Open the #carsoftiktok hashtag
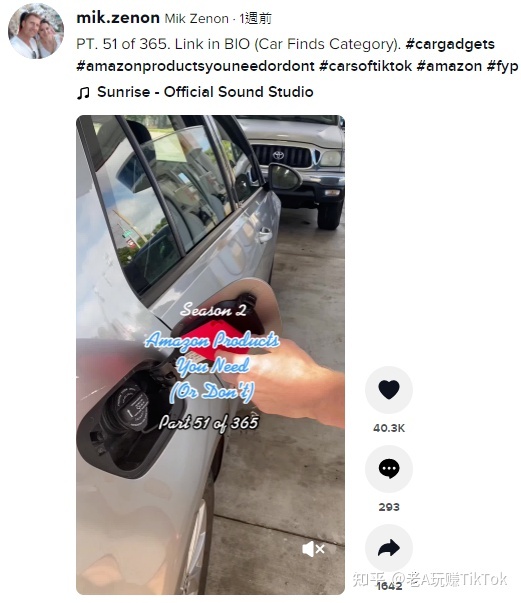Viewport: 521px width, 603px height. click(x=365, y=66)
